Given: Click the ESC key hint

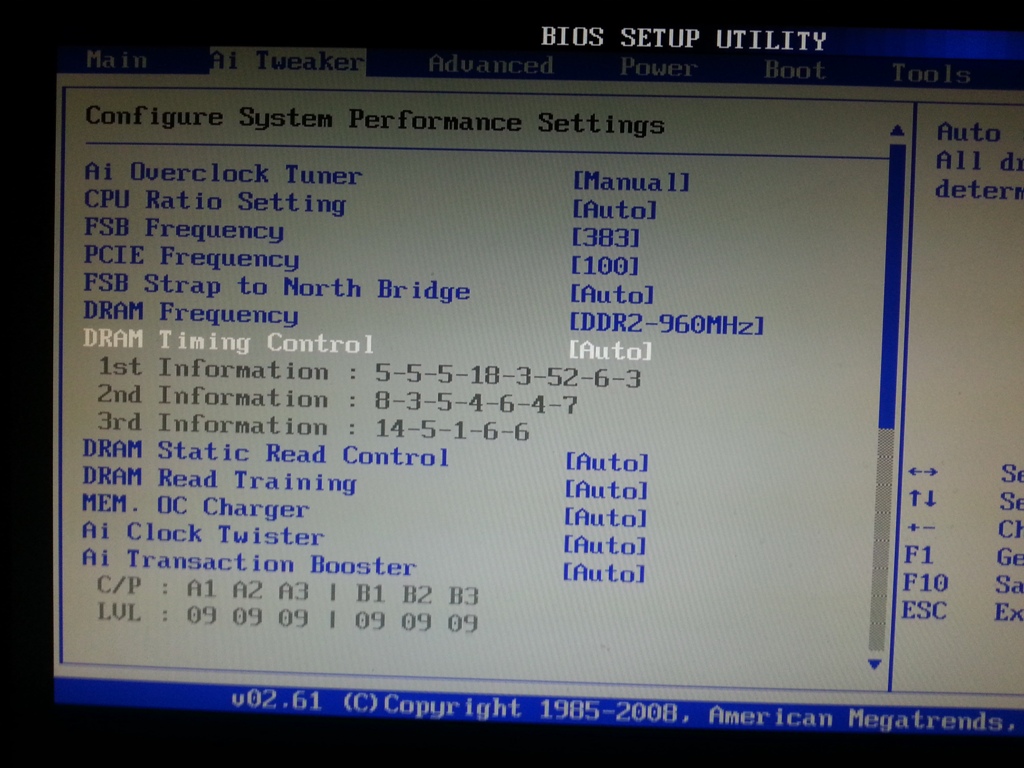Looking at the screenshot, I should pos(924,611).
